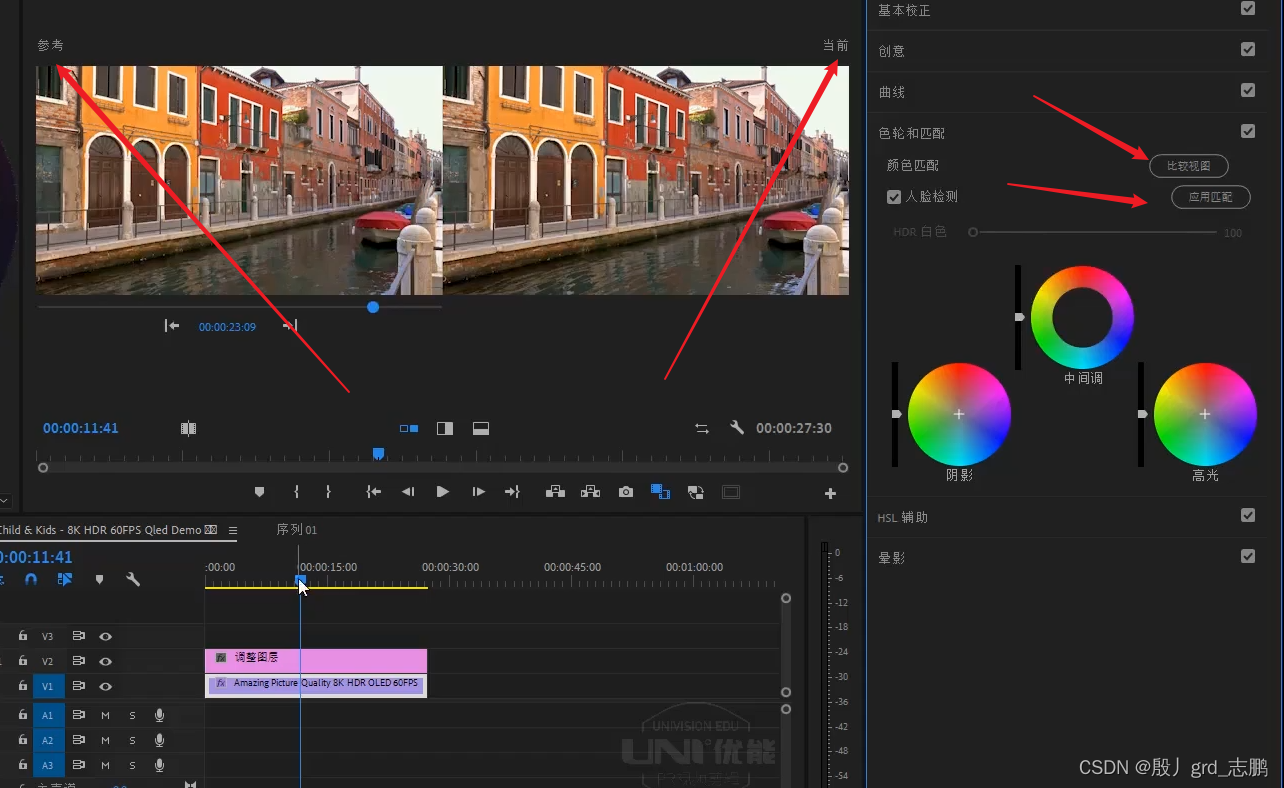Go to next edit in reference view
Image resolution: width=1284 pixels, height=788 pixels.
click(x=290, y=326)
